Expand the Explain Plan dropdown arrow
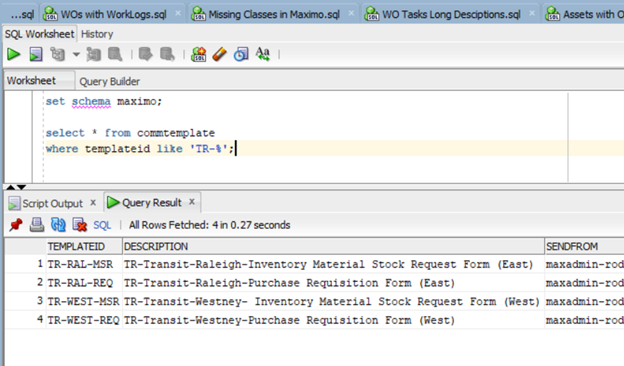Viewport: 624px width, 366px height. pyautogui.click(x=76, y=55)
